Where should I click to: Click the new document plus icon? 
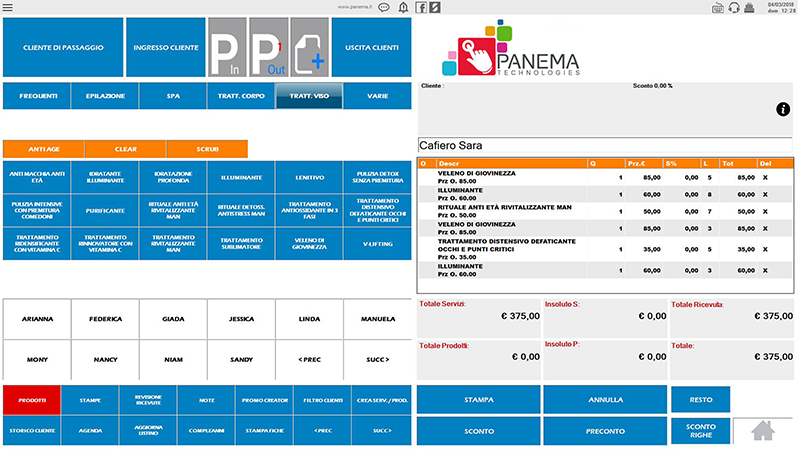click(308, 47)
